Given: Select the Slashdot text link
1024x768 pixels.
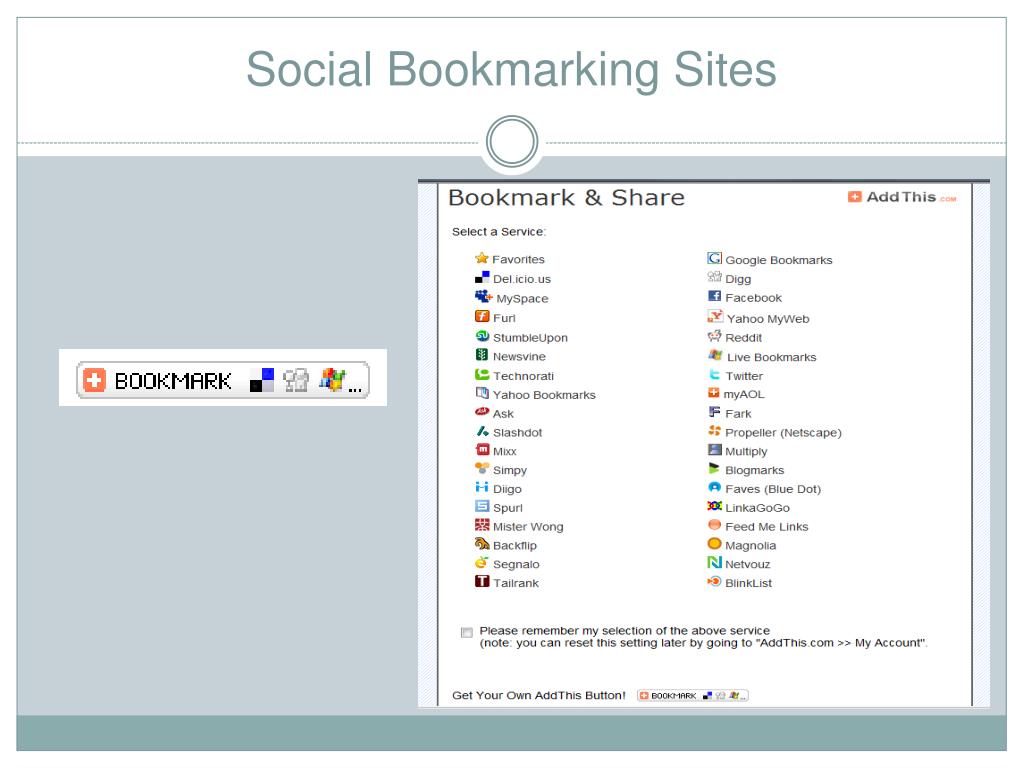Looking at the screenshot, I should (x=517, y=432).
